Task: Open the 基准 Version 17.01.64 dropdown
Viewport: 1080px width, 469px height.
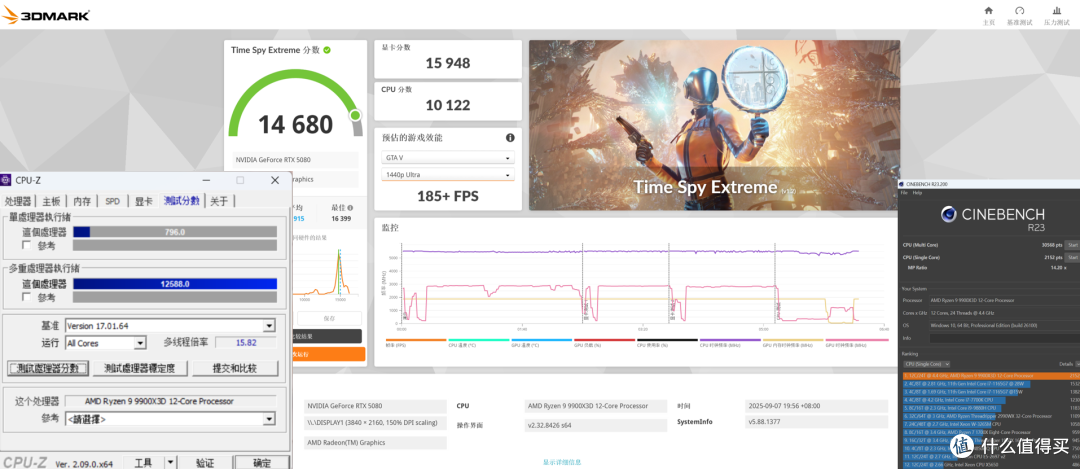Action: (x=170, y=325)
